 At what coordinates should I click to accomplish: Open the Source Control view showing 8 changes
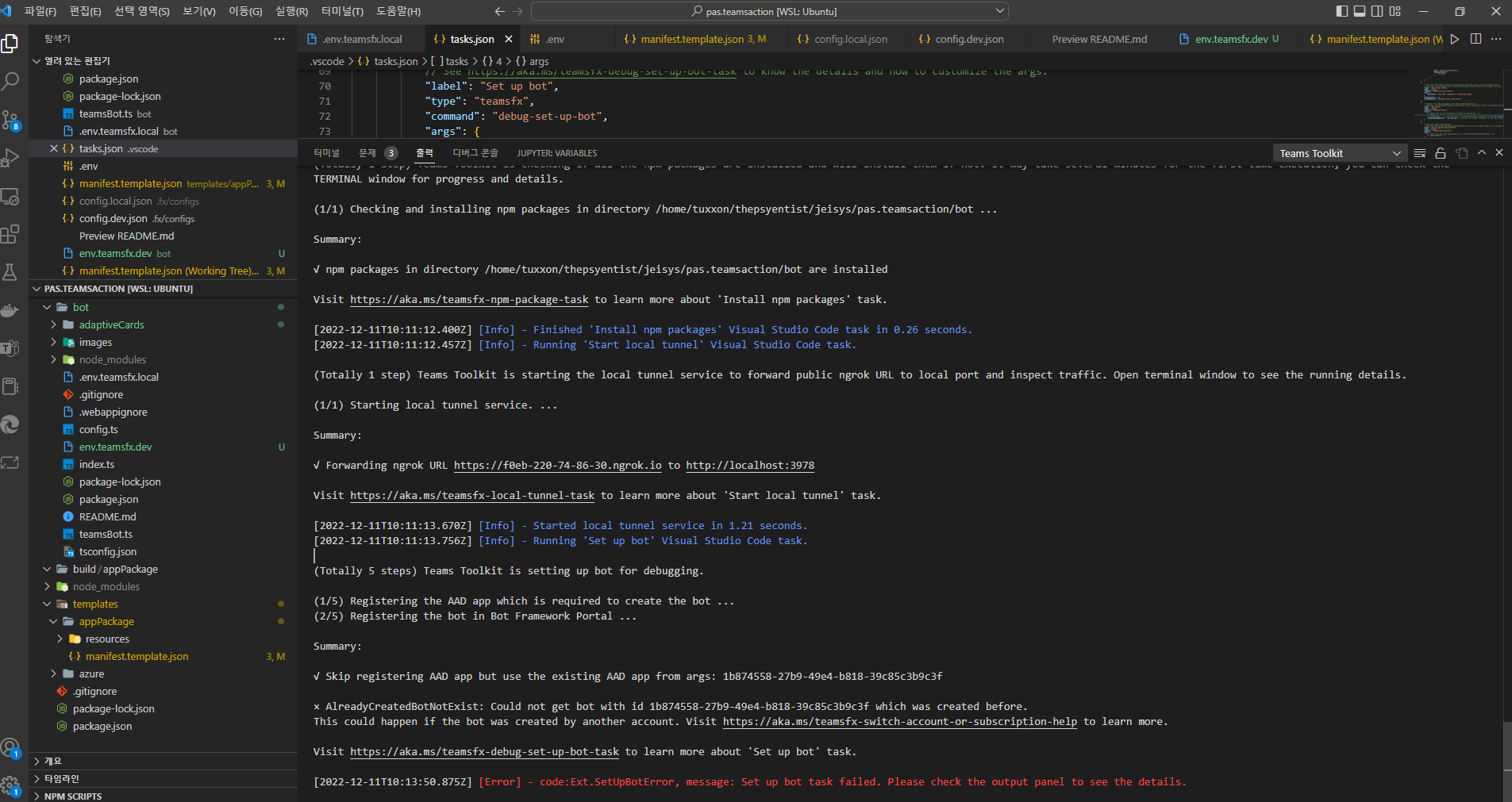pos(11,120)
